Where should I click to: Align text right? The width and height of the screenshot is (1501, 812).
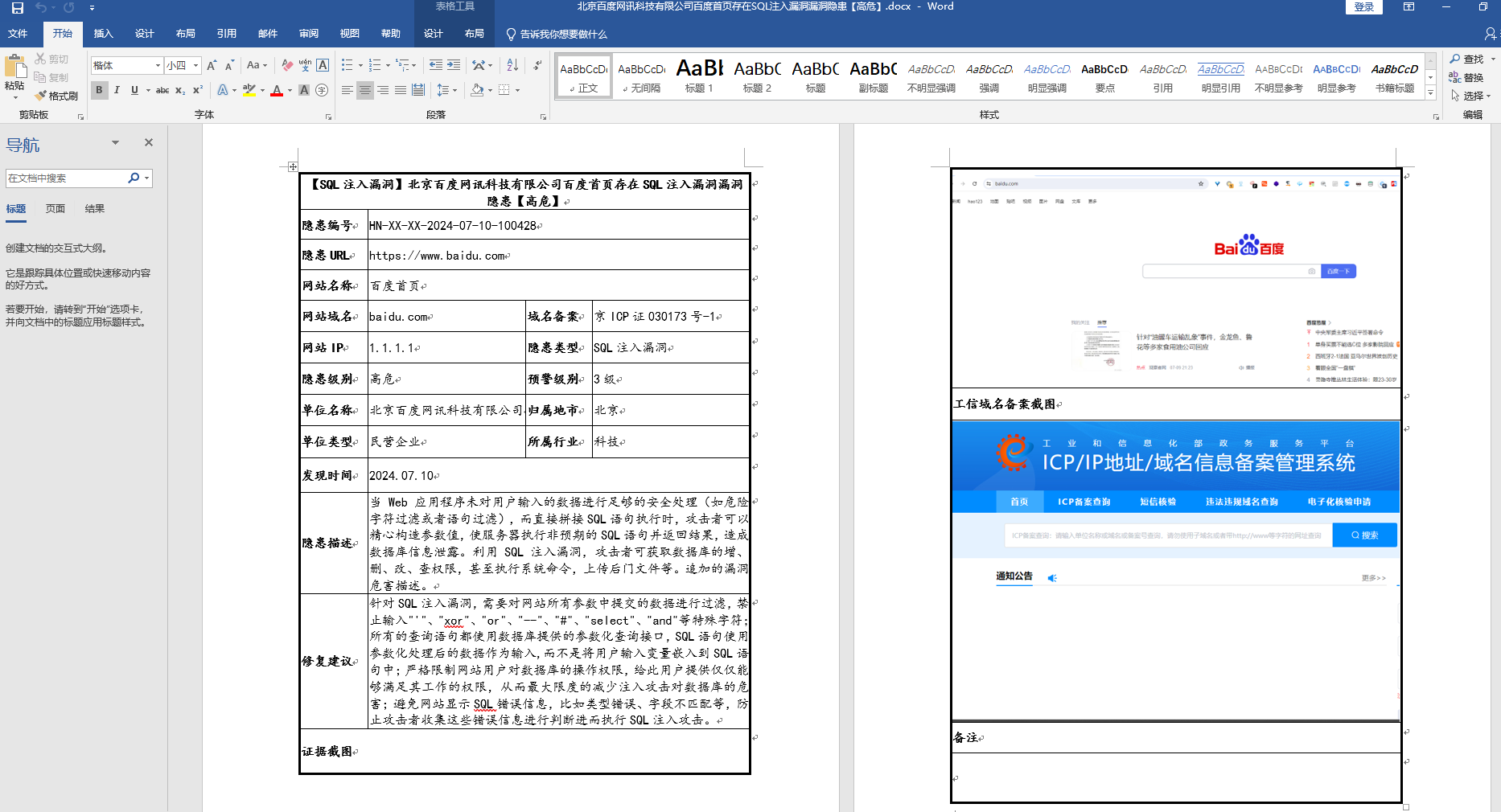tap(383, 90)
